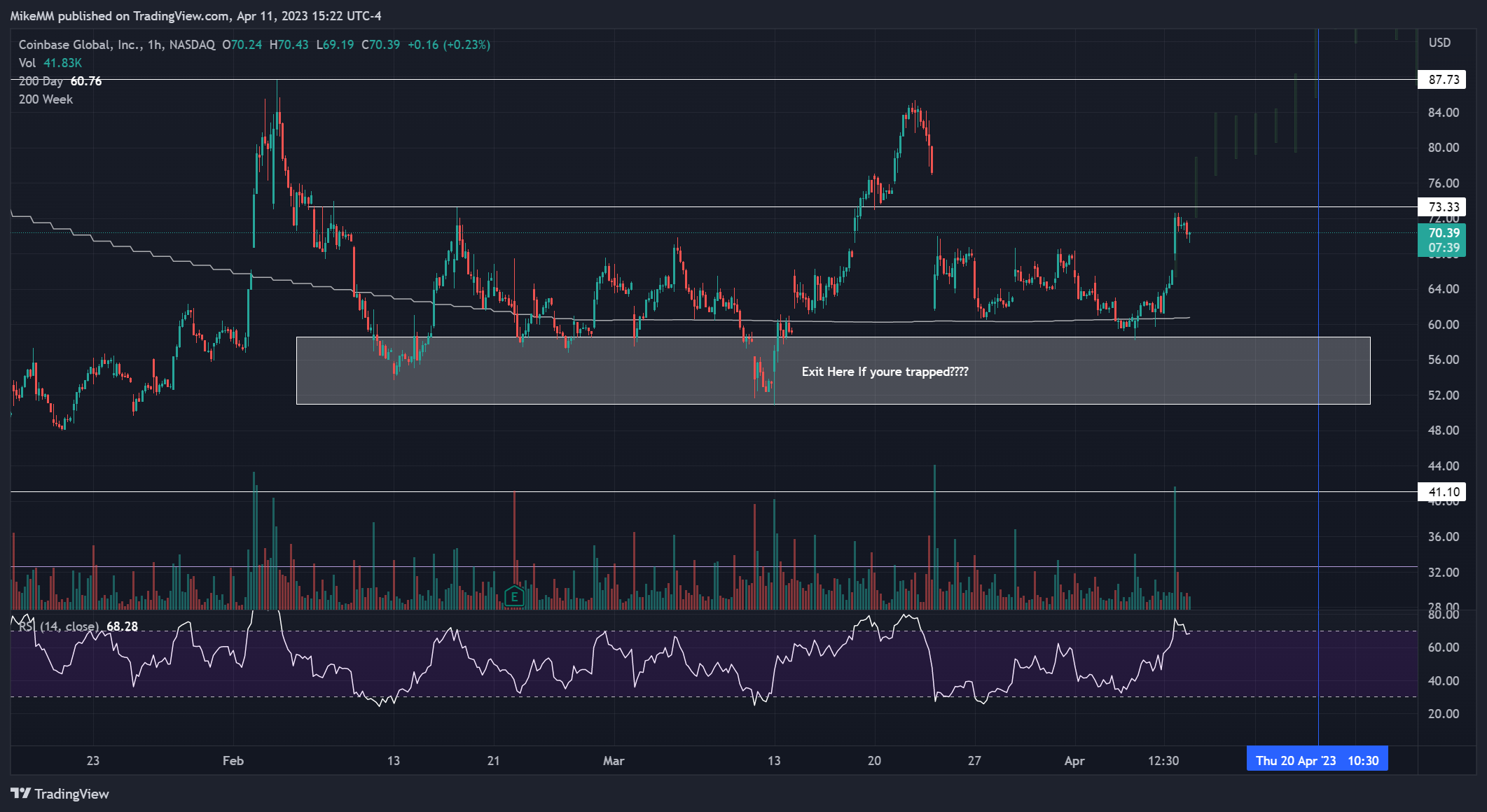Click the Vol 41.83K indicator legend
This screenshot has height=812, width=1487.
pos(50,63)
